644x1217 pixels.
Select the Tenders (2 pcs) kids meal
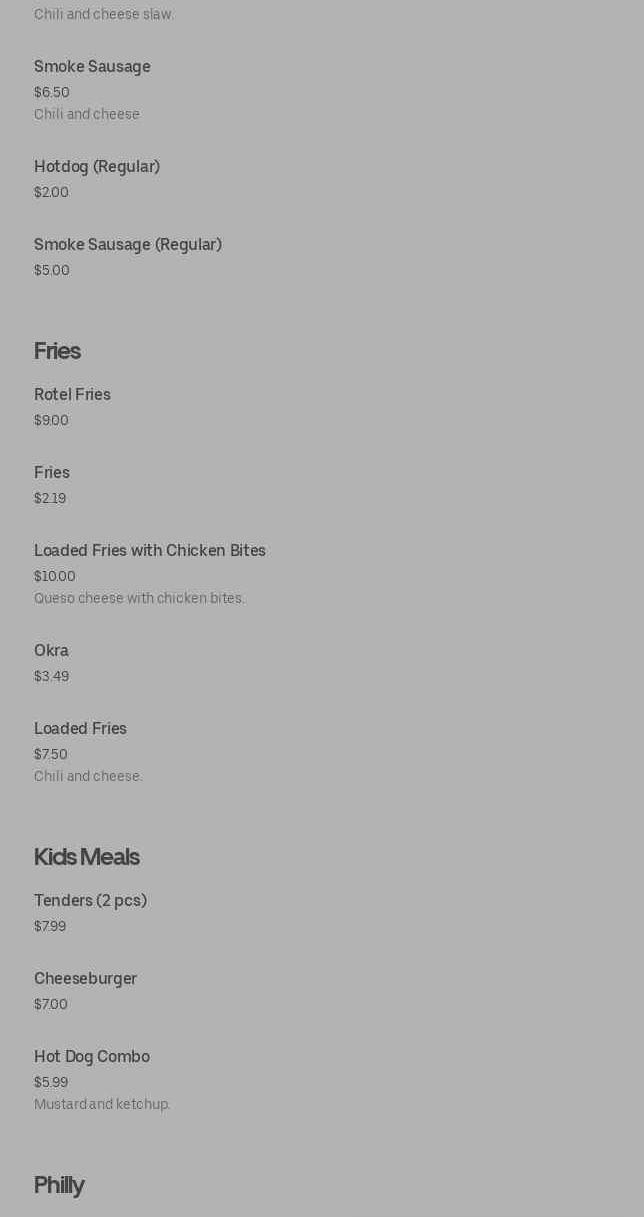90,901
